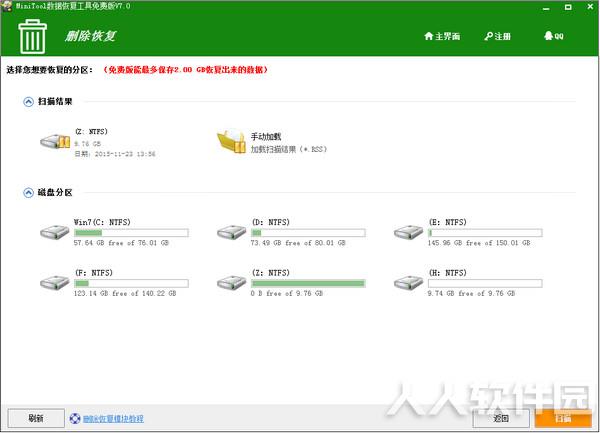
Task: Click the tutorial lifebuoy help icon
Action: click(75, 418)
